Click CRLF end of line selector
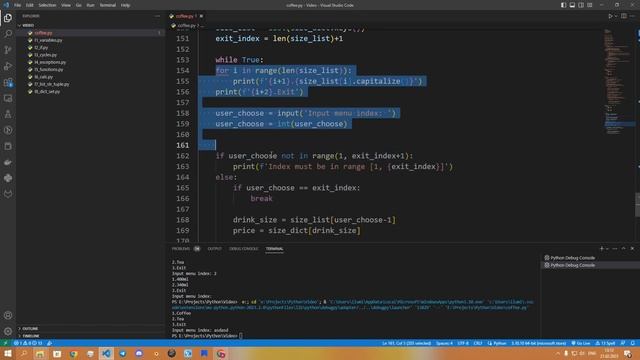Viewport: 640px width, 360px height. (x=478, y=343)
